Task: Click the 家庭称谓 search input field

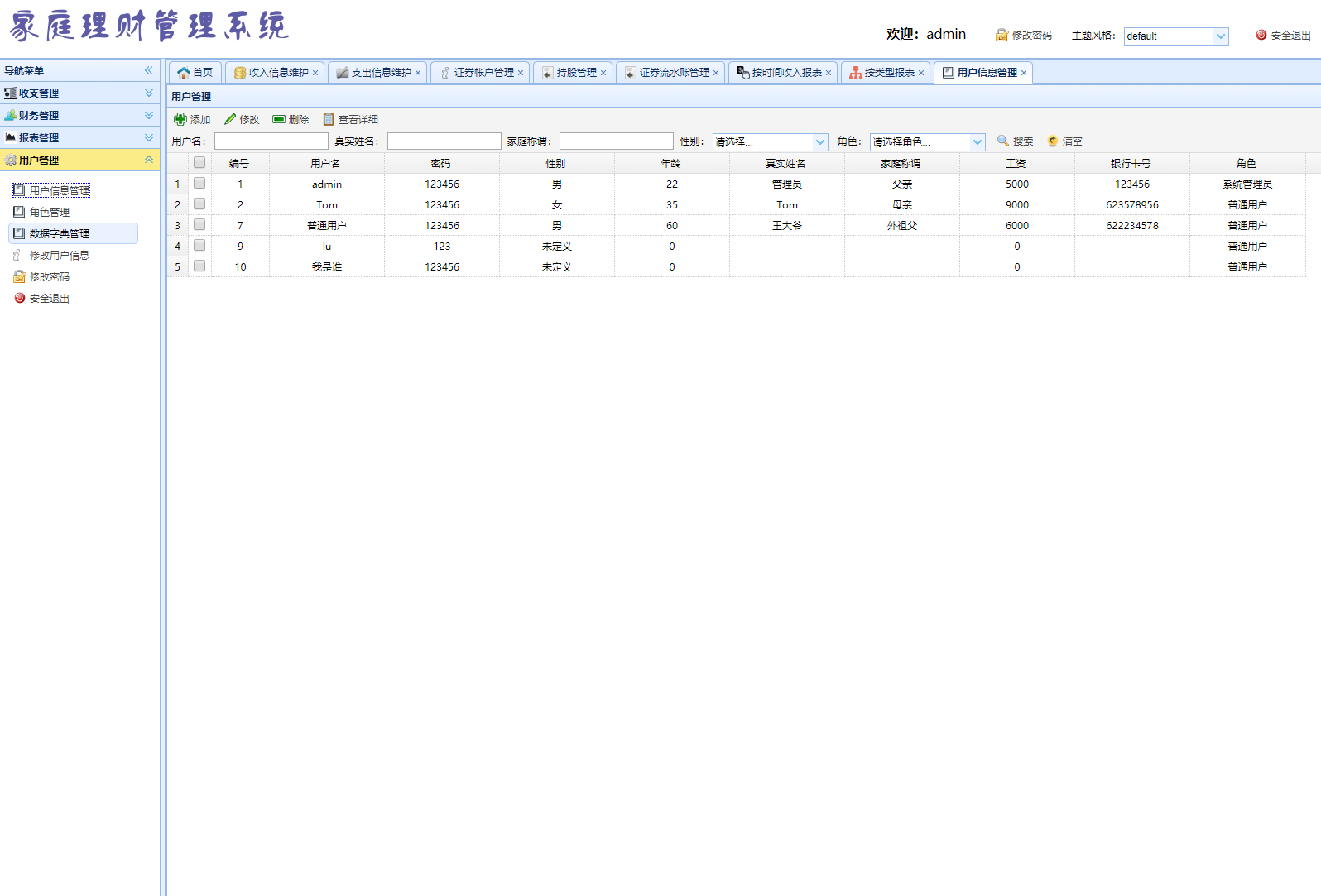Action: point(617,141)
